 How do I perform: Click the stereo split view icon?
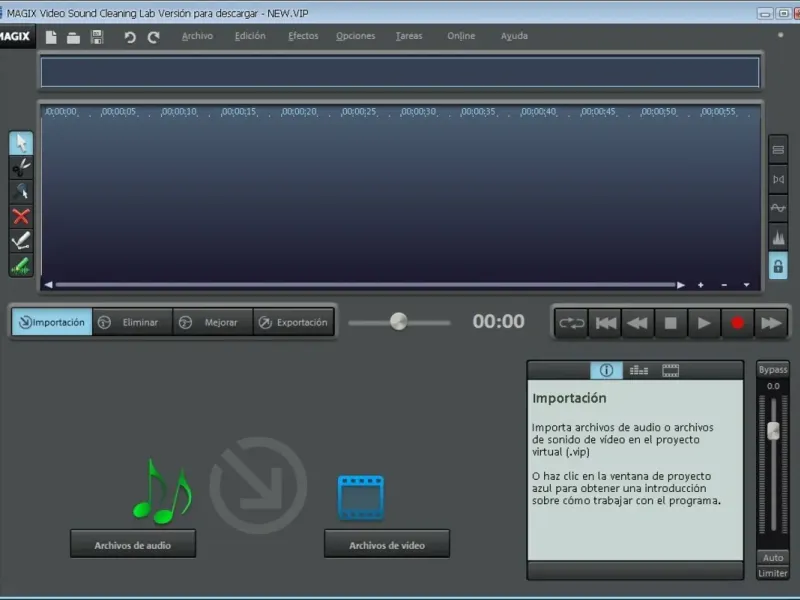click(x=778, y=179)
